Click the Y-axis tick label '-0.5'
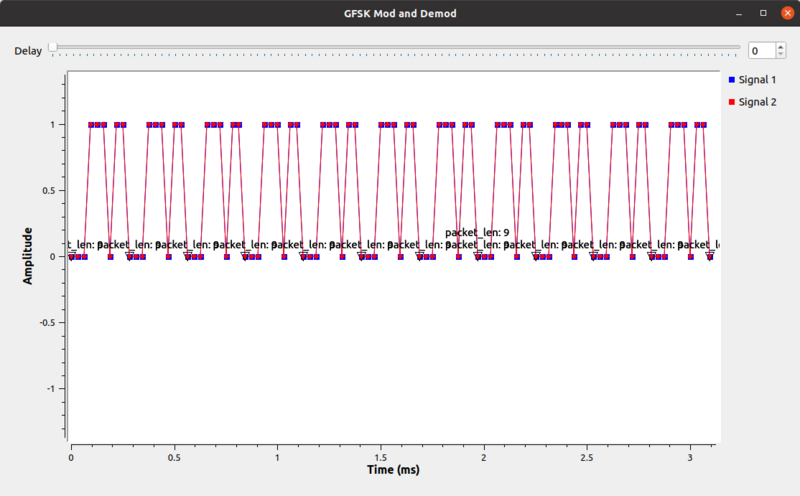This screenshot has height=496, width=800. [x=47, y=323]
